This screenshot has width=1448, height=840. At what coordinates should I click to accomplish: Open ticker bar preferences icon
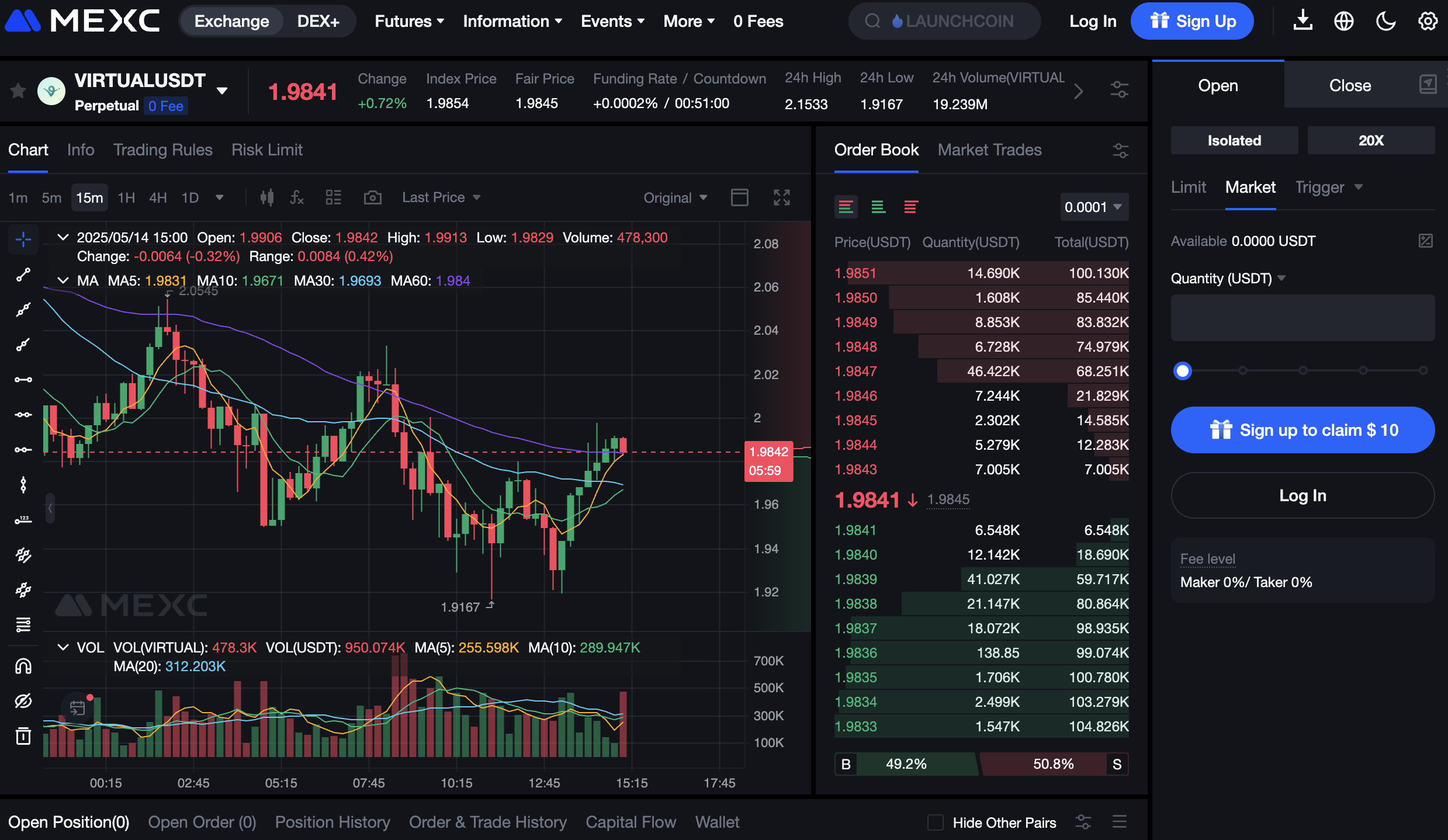[1119, 90]
